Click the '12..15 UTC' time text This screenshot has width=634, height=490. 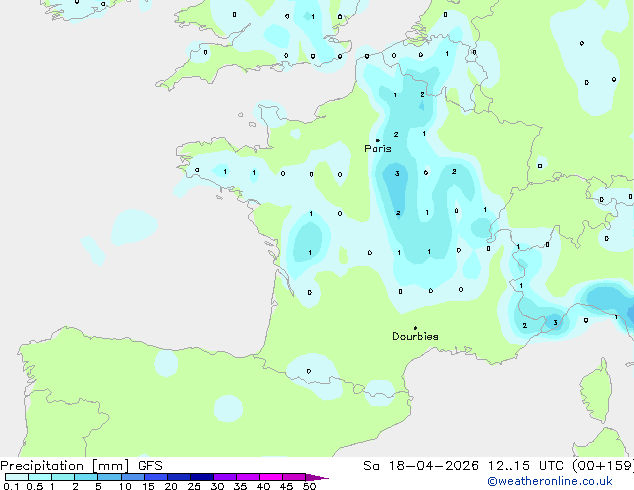[525, 466]
